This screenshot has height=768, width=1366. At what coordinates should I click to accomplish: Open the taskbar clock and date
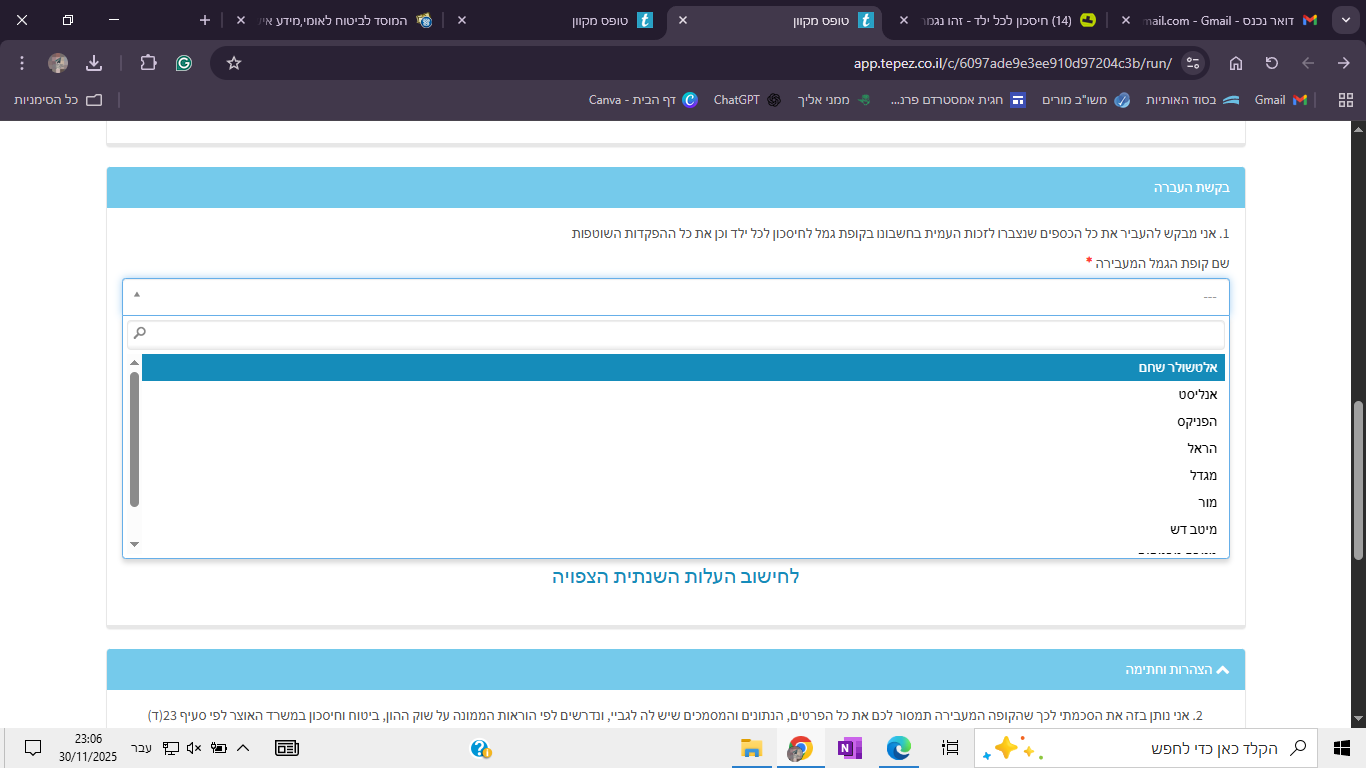pos(88,748)
